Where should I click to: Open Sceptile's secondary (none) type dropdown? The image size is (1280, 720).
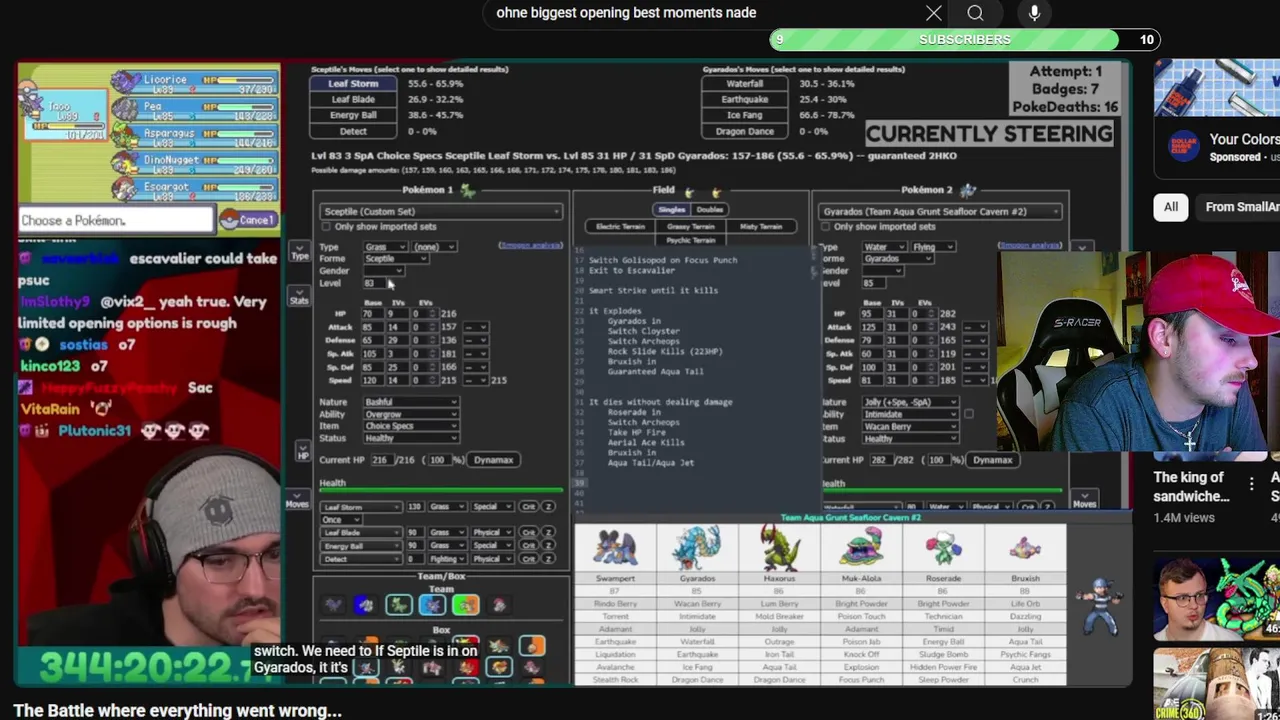pos(434,246)
